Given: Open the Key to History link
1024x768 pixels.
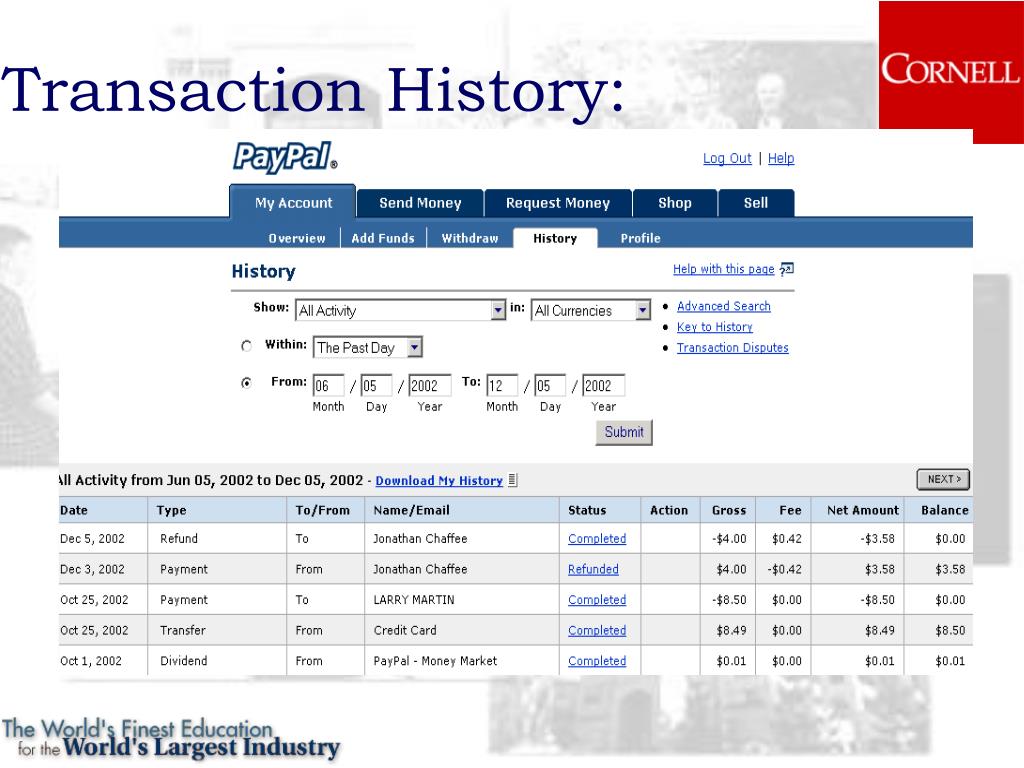Looking at the screenshot, I should tap(714, 327).
